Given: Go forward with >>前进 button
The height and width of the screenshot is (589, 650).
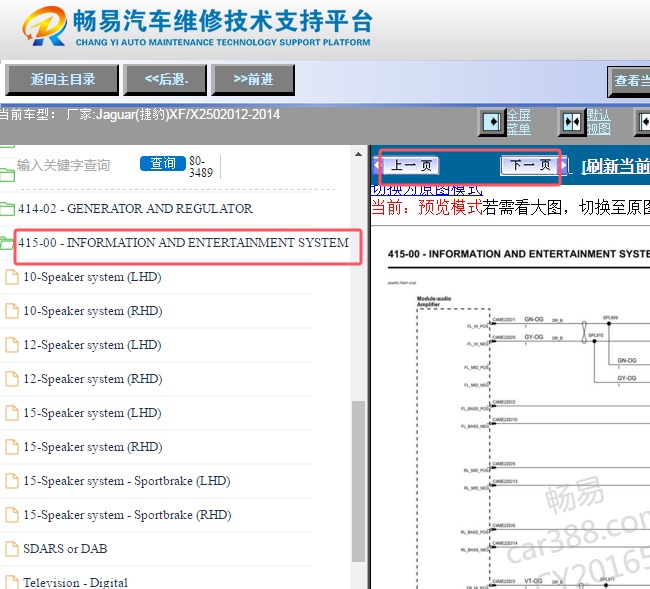Looking at the screenshot, I should [x=253, y=80].
